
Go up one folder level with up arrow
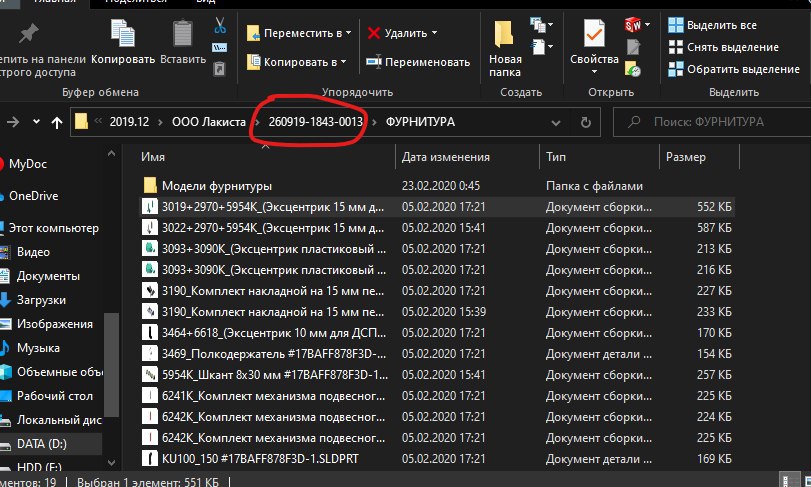pyautogui.click(x=57, y=123)
